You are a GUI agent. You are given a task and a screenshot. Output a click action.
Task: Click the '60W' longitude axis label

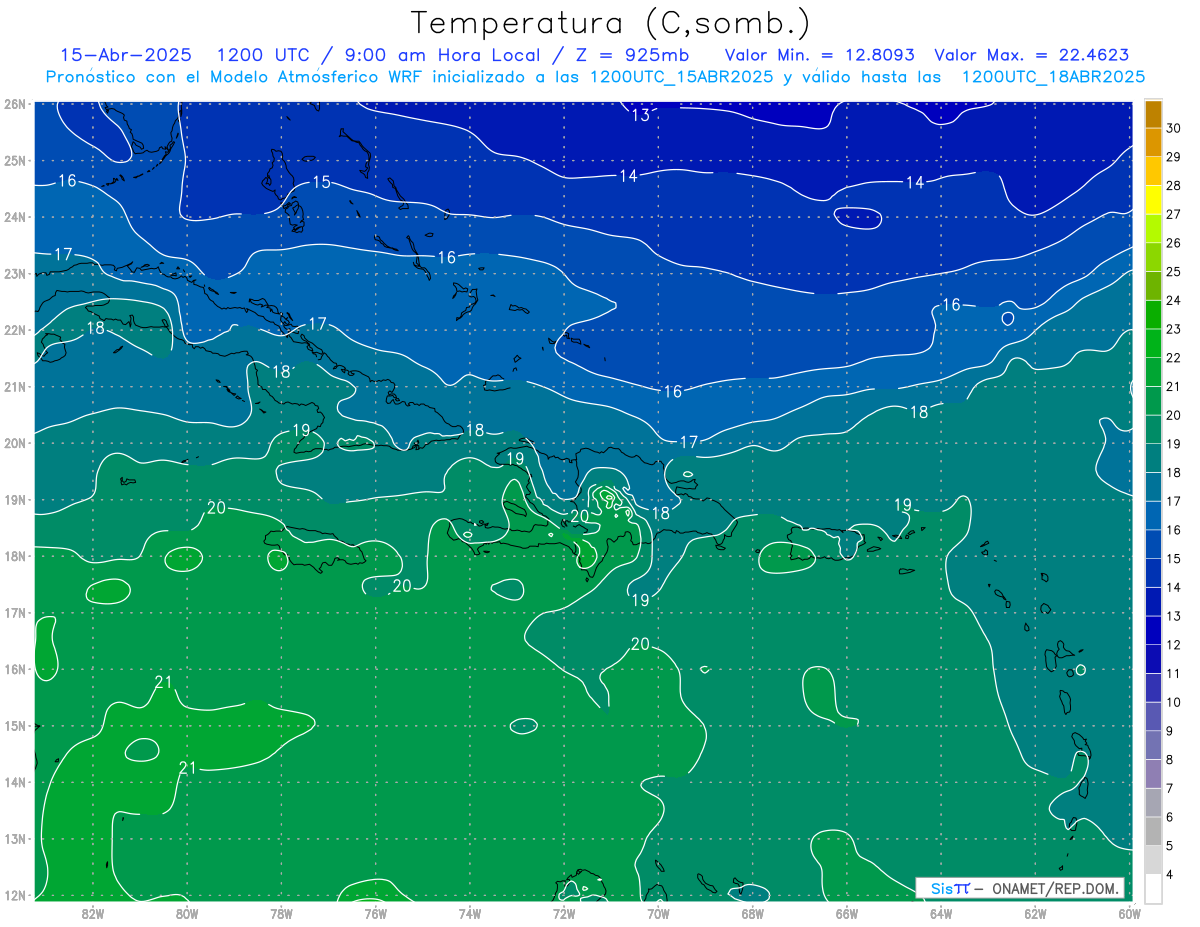tap(1129, 913)
